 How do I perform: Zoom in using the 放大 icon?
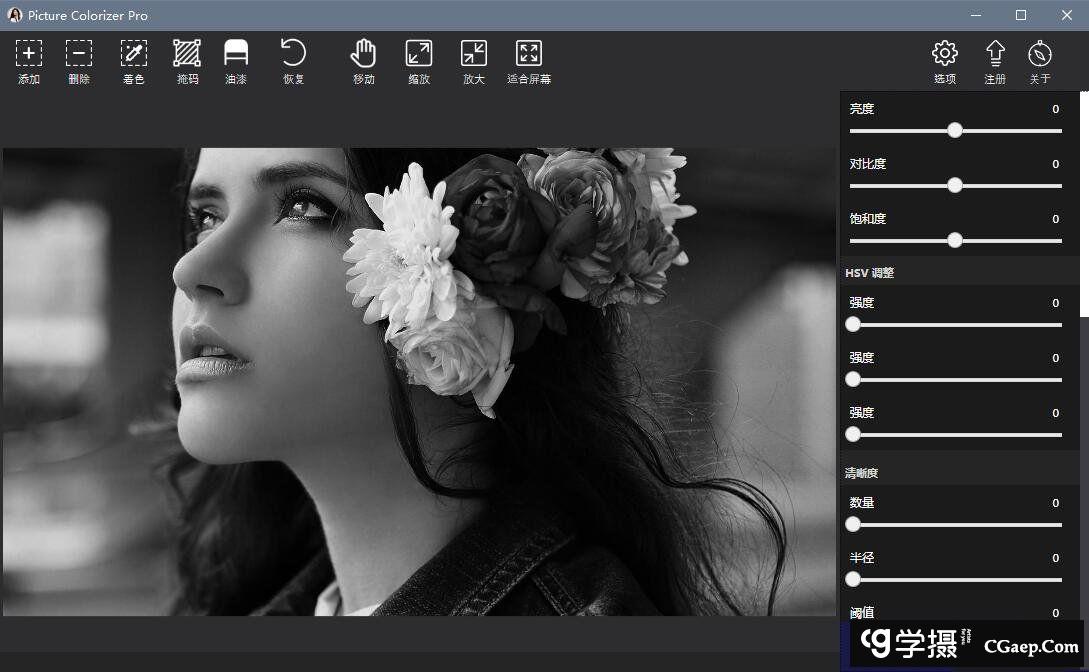coord(473,60)
